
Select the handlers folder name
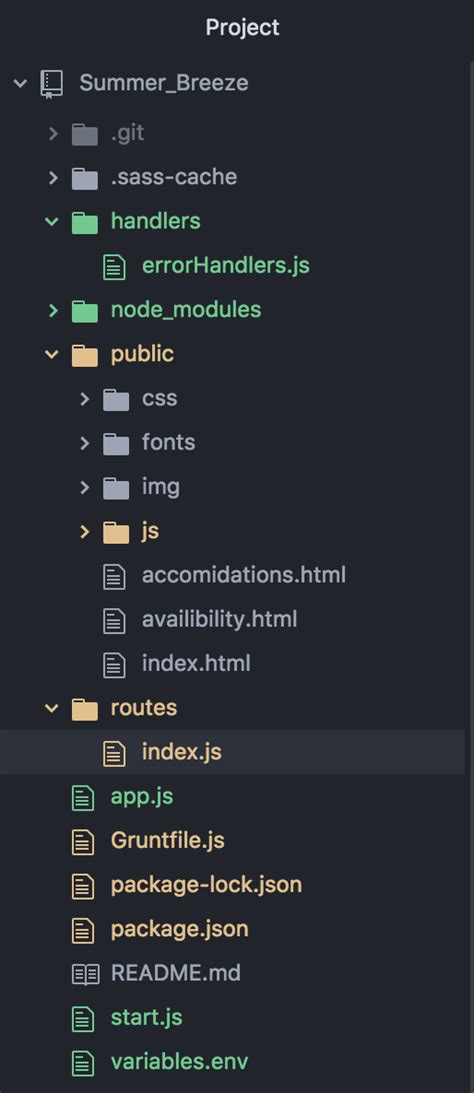point(155,221)
